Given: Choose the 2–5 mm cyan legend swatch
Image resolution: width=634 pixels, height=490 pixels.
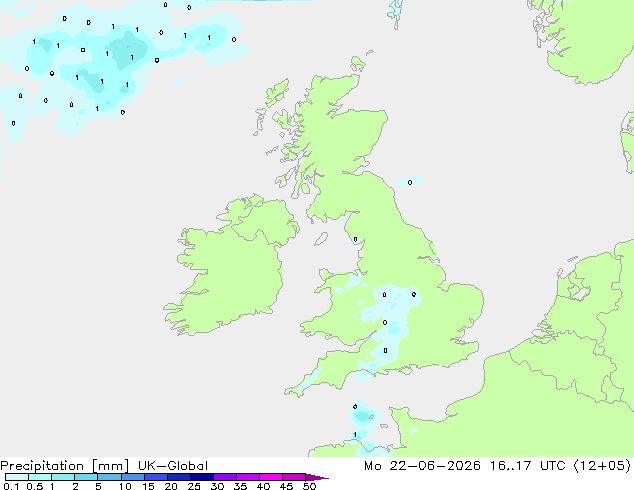Looking at the screenshot, I should click(x=86, y=477).
